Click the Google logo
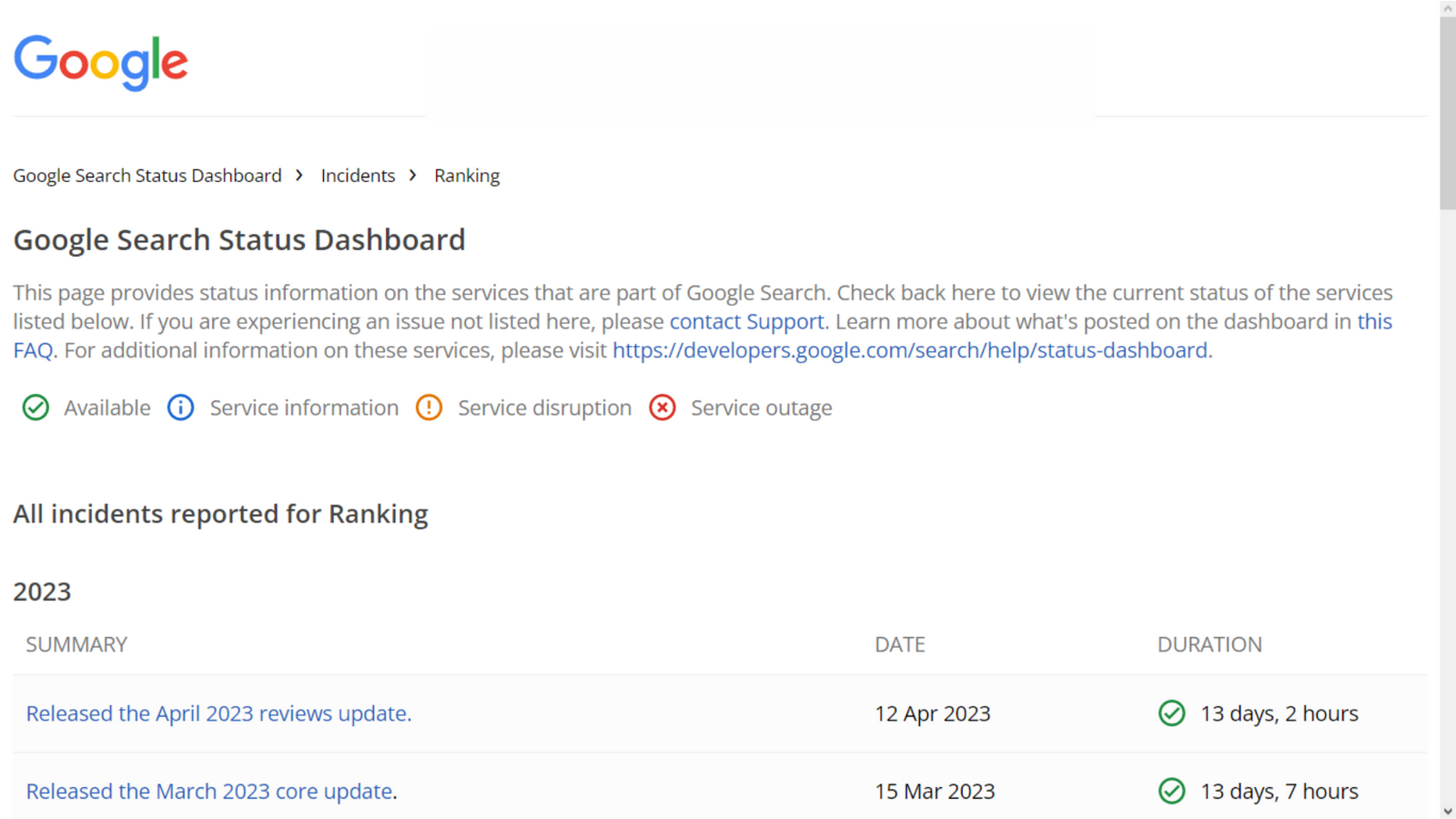Viewport: 1456px width, 819px height. pyautogui.click(x=100, y=63)
